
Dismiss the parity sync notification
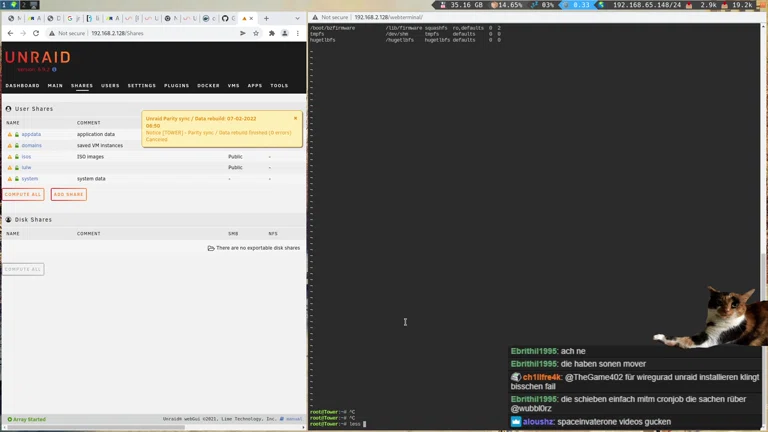tap(295, 118)
